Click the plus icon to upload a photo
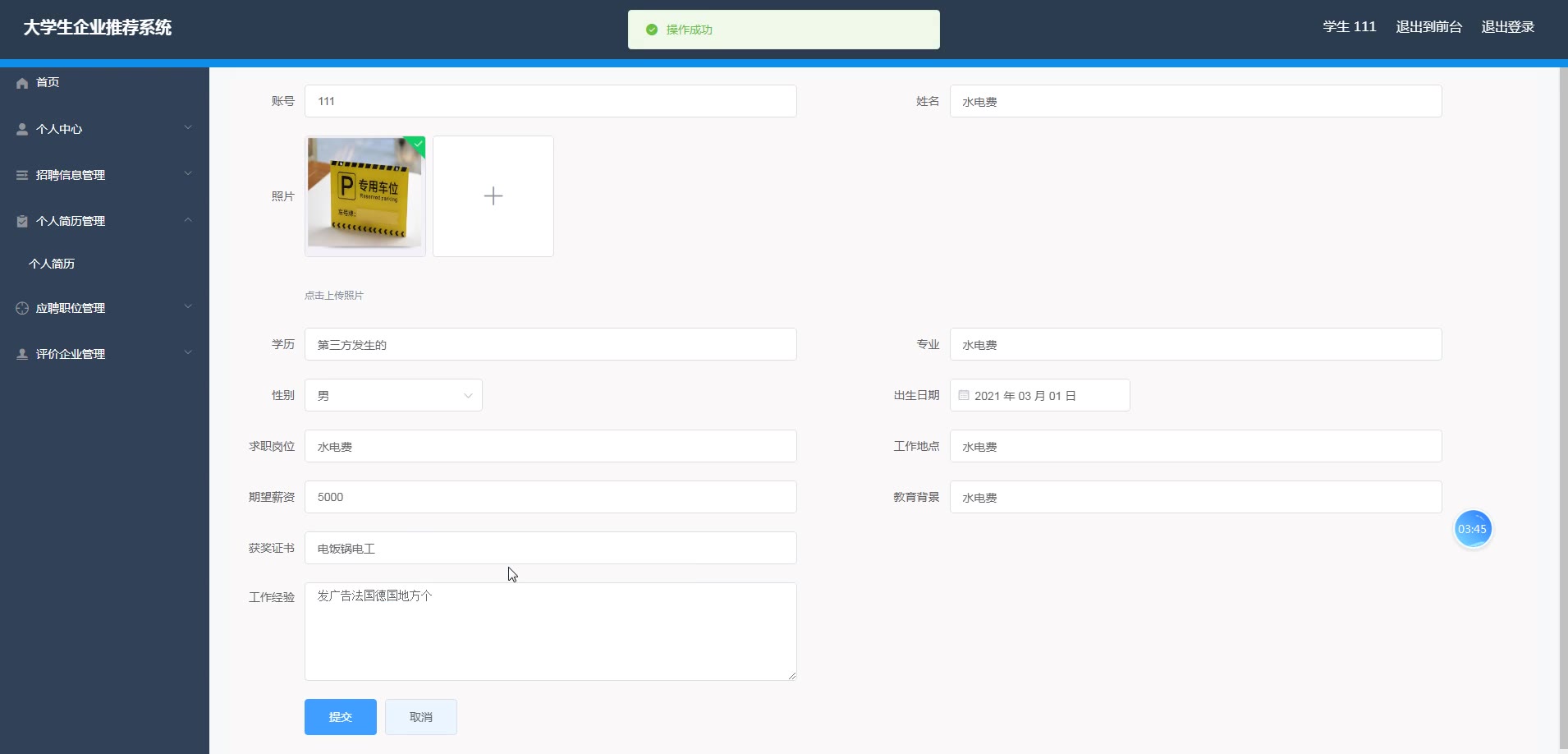 [x=493, y=196]
